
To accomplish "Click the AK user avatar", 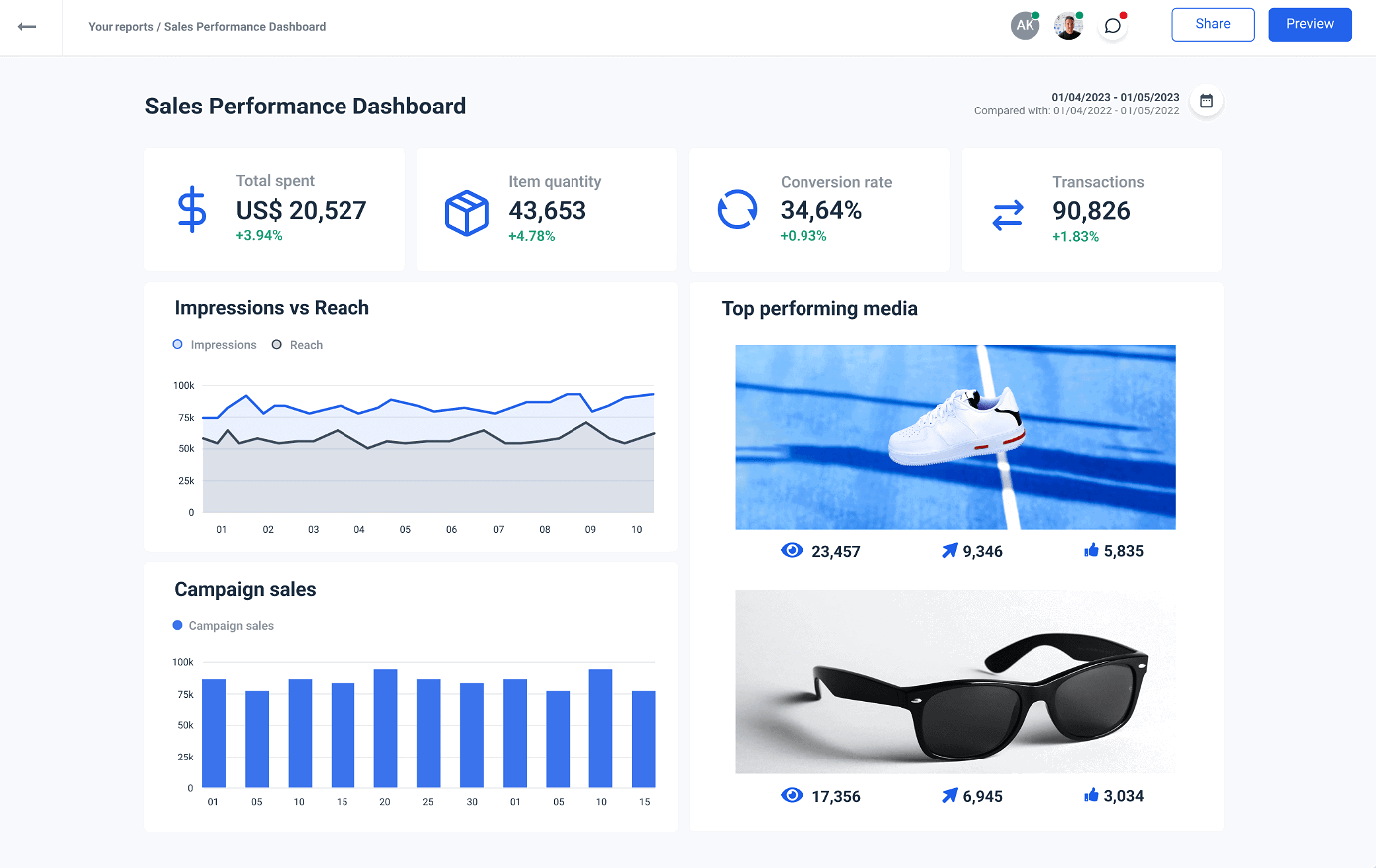I will tap(1025, 25).
